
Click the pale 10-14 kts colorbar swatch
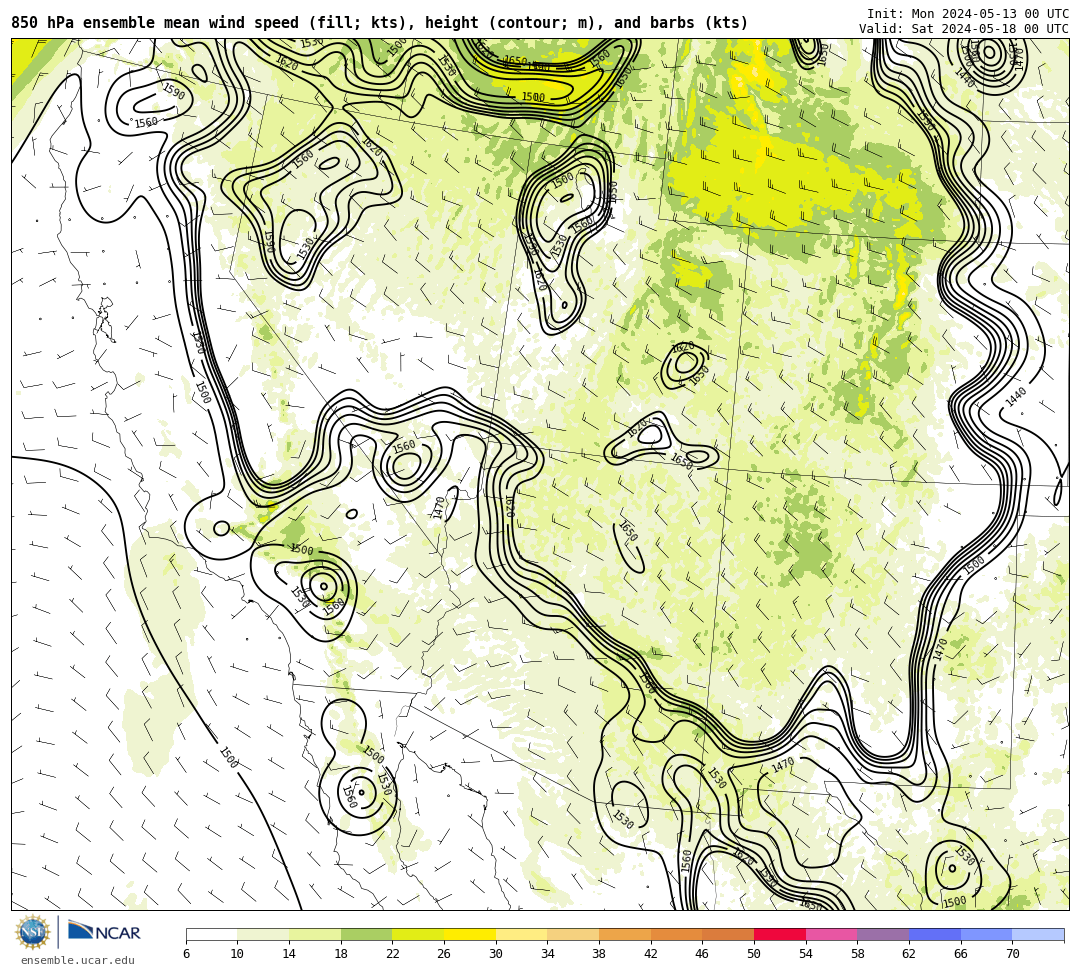[x=263, y=934]
